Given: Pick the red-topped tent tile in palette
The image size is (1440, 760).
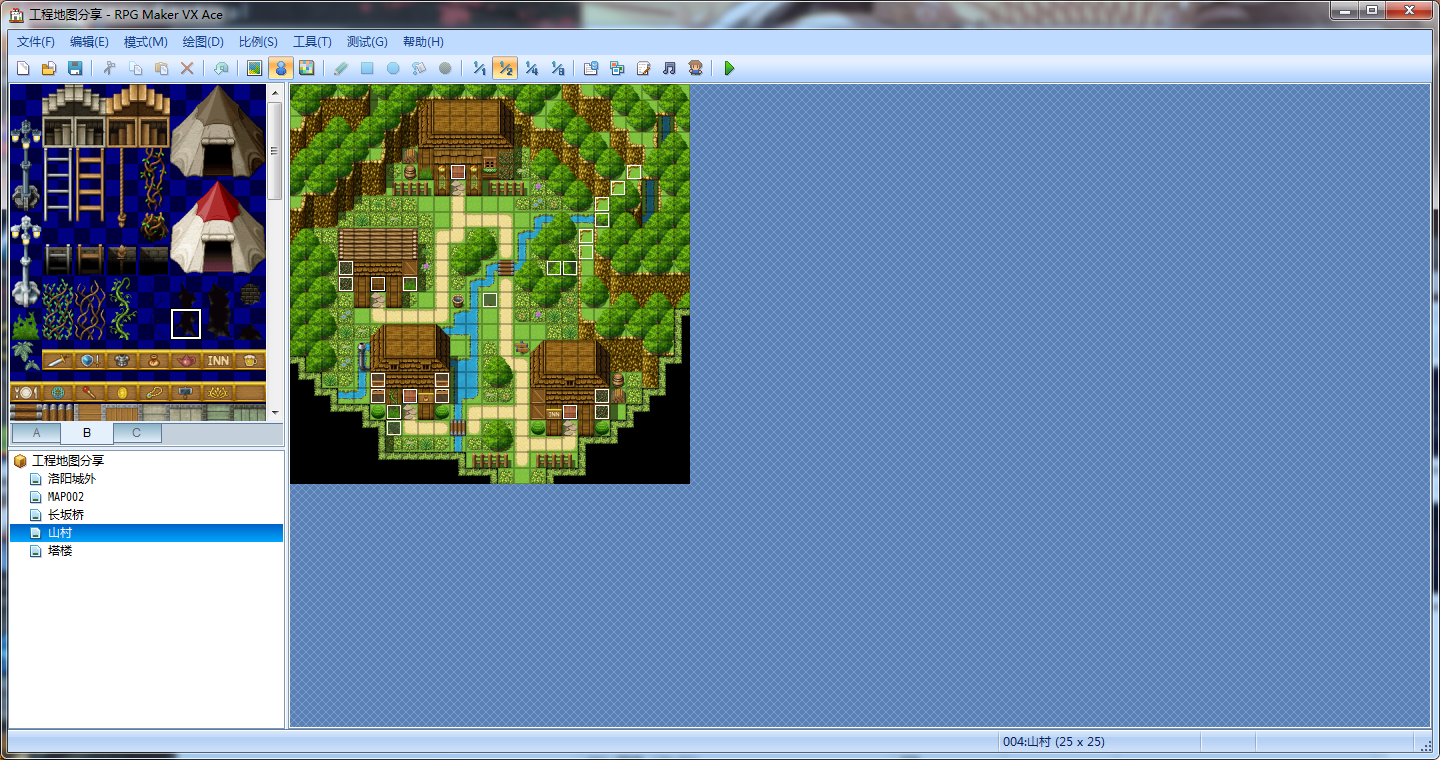Looking at the screenshot, I should coord(218,228).
